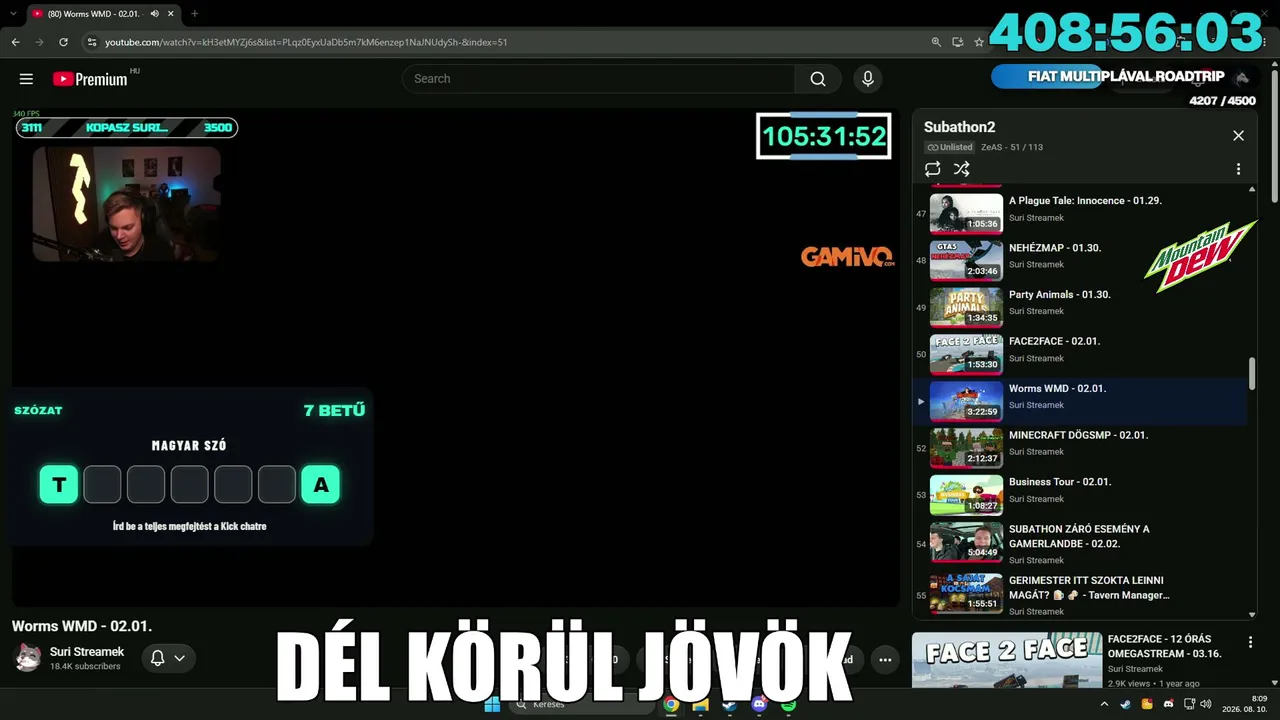The height and width of the screenshot is (720, 1280).
Task: Select the current Worms WMD - 02.01. entry
Action: click(x=1080, y=401)
